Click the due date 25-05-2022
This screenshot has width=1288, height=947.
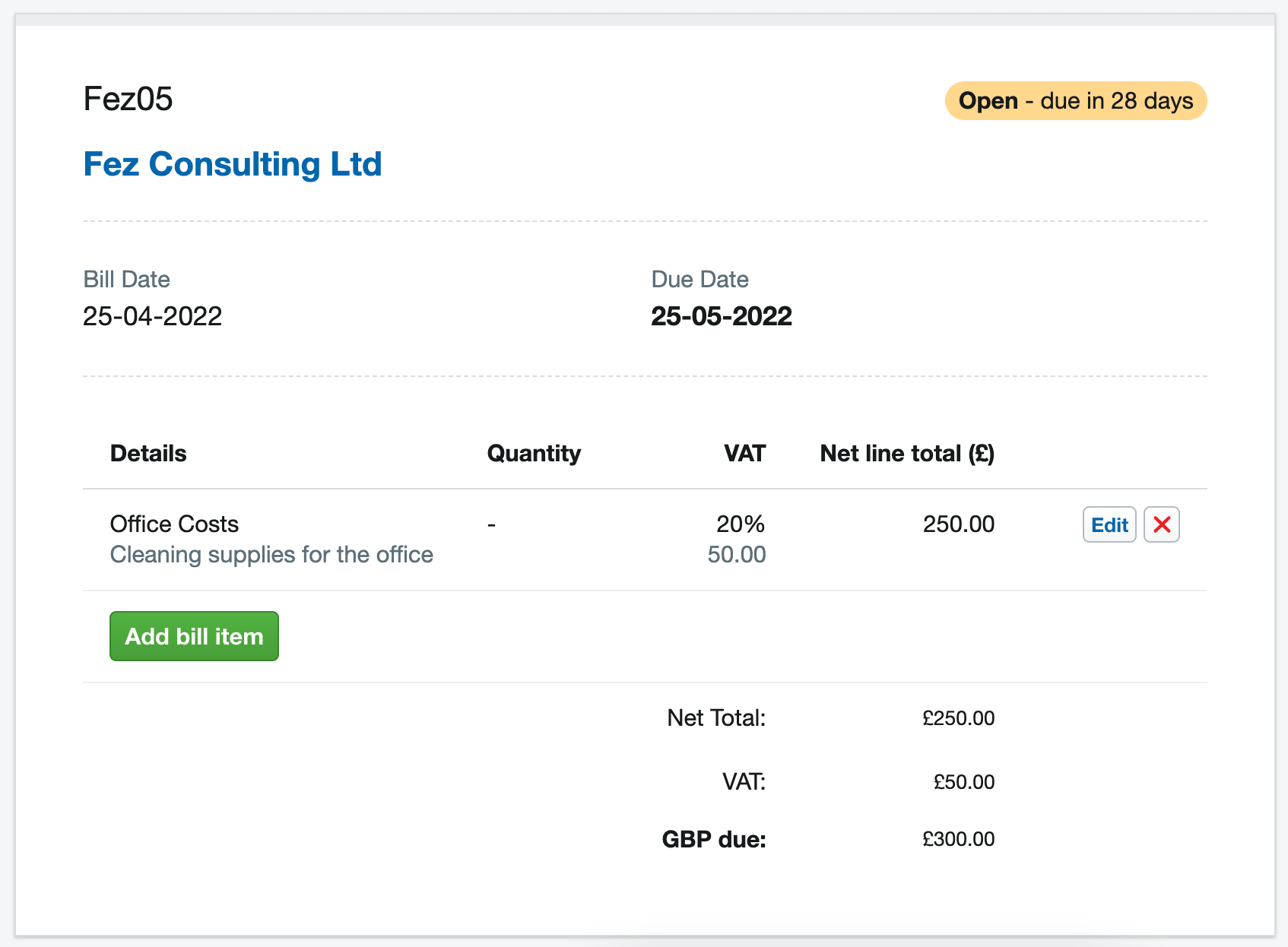coord(721,316)
